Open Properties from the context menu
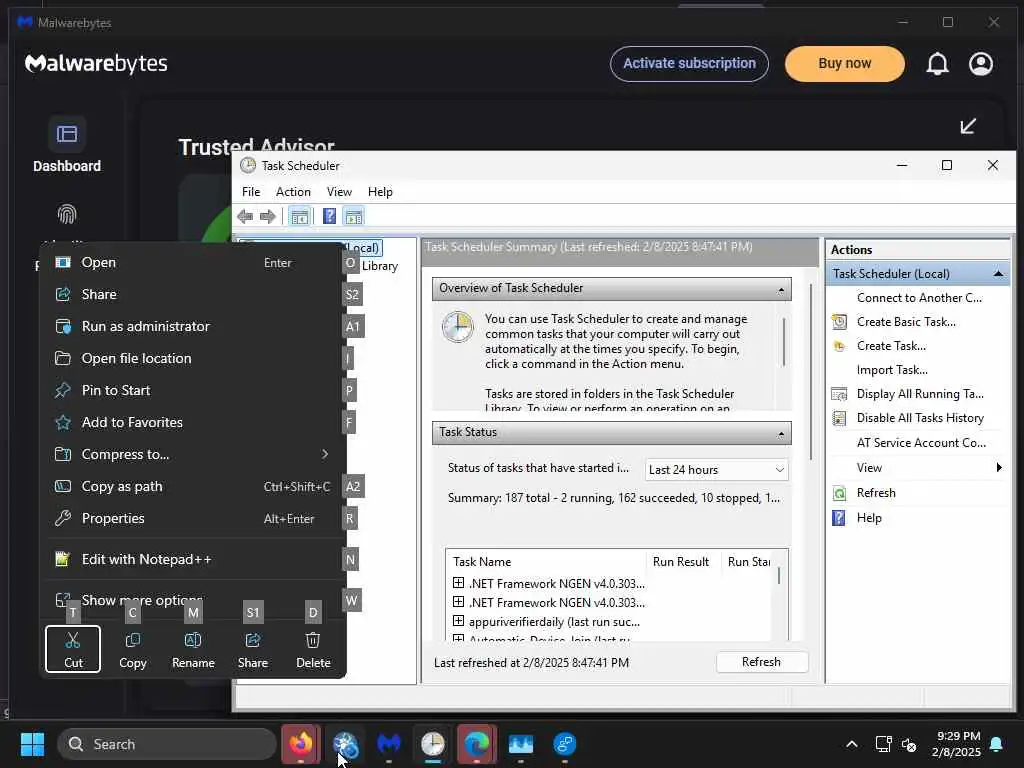Viewport: 1024px width, 768px height. coord(193,519)
